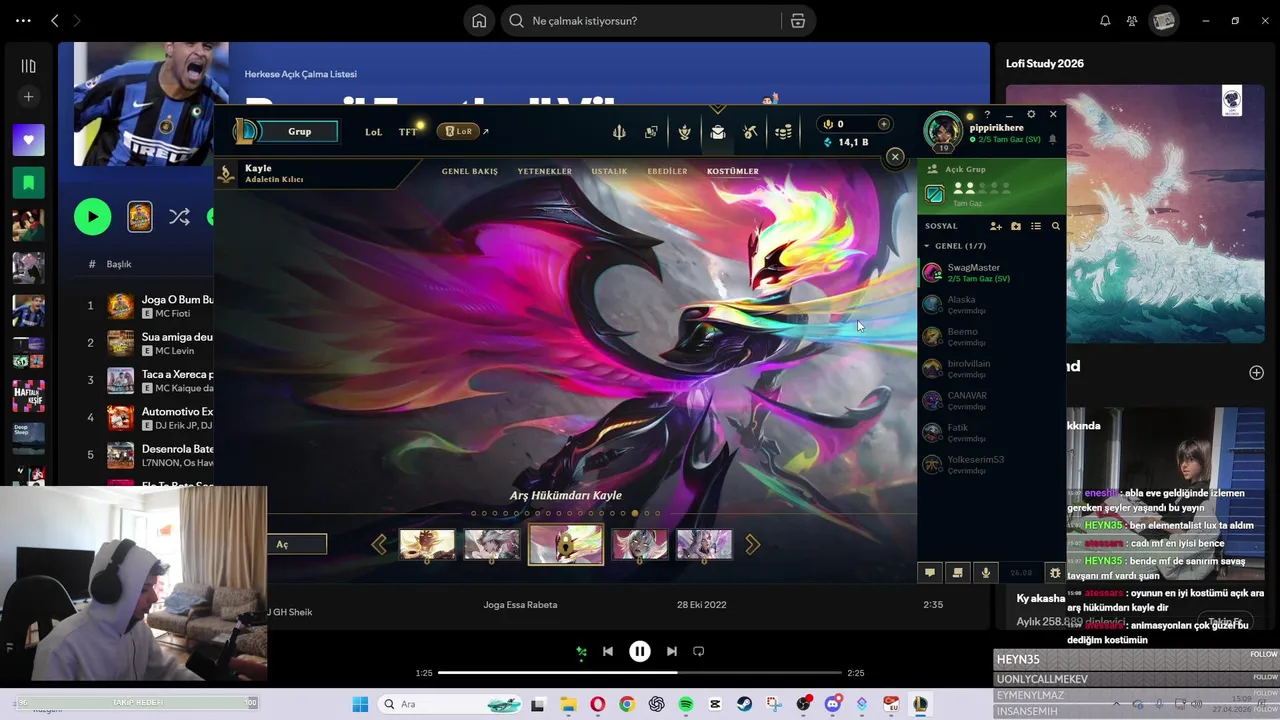Toggle League voice microphone mute
Viewport: 1280px width, 720px height.
pos(986,573)
